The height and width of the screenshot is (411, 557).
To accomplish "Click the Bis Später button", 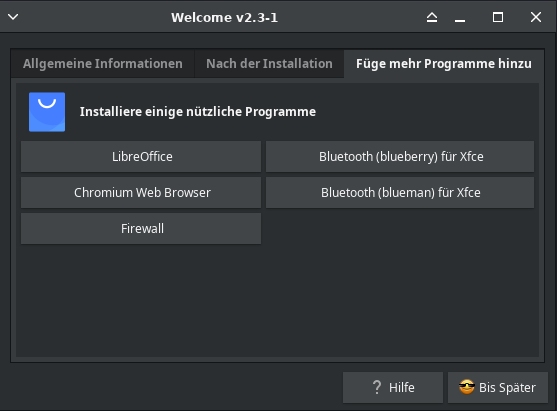I will [x=498, y=388].
